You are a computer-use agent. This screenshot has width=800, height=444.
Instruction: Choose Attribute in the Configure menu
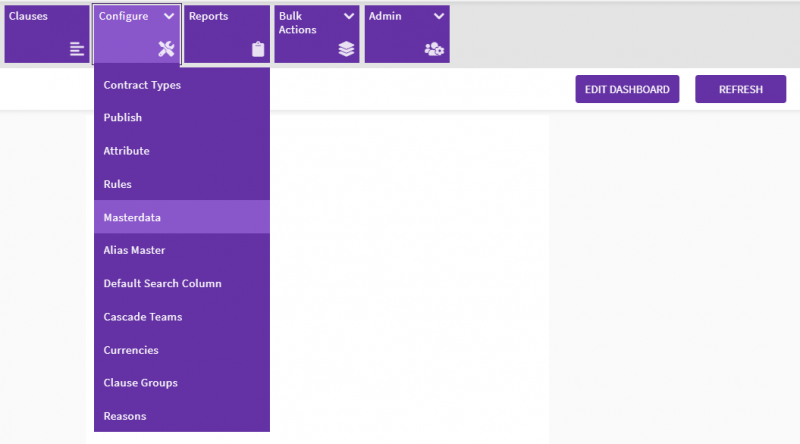click(126, 151)
